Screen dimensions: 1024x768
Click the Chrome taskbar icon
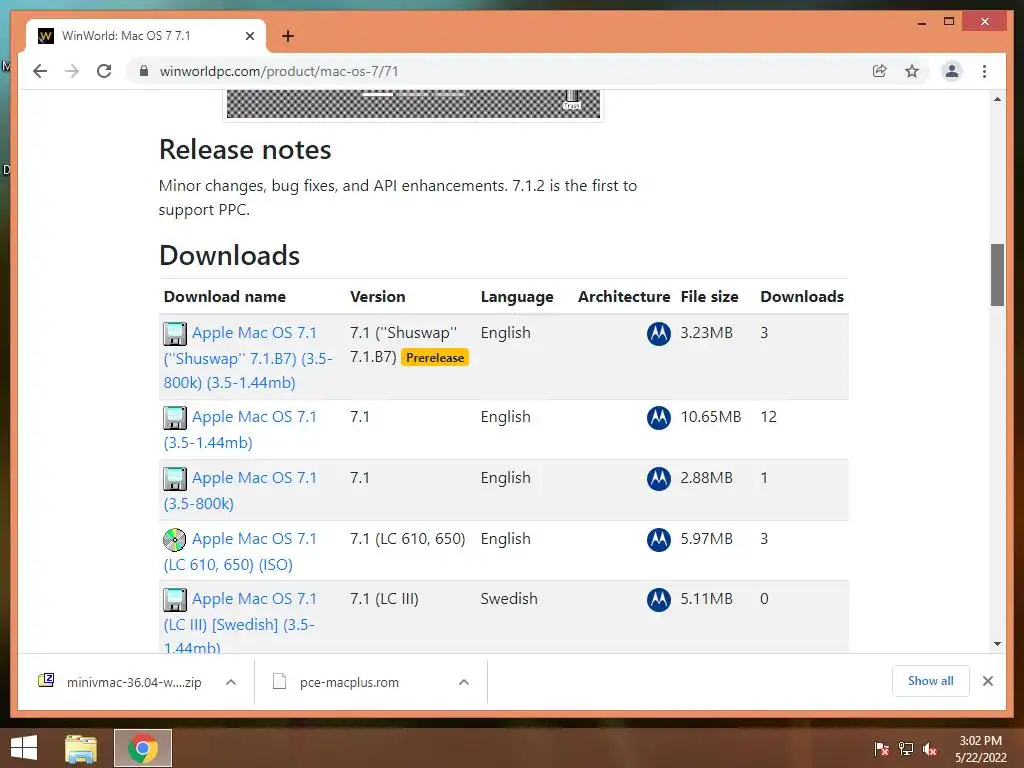click(x=143, y=748)
